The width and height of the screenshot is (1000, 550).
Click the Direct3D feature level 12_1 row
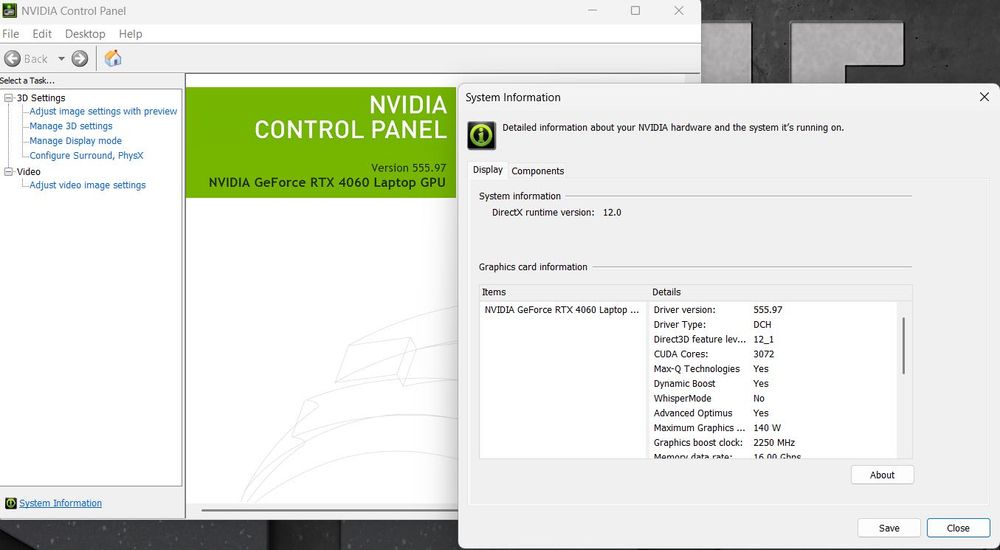pos(774,339)
